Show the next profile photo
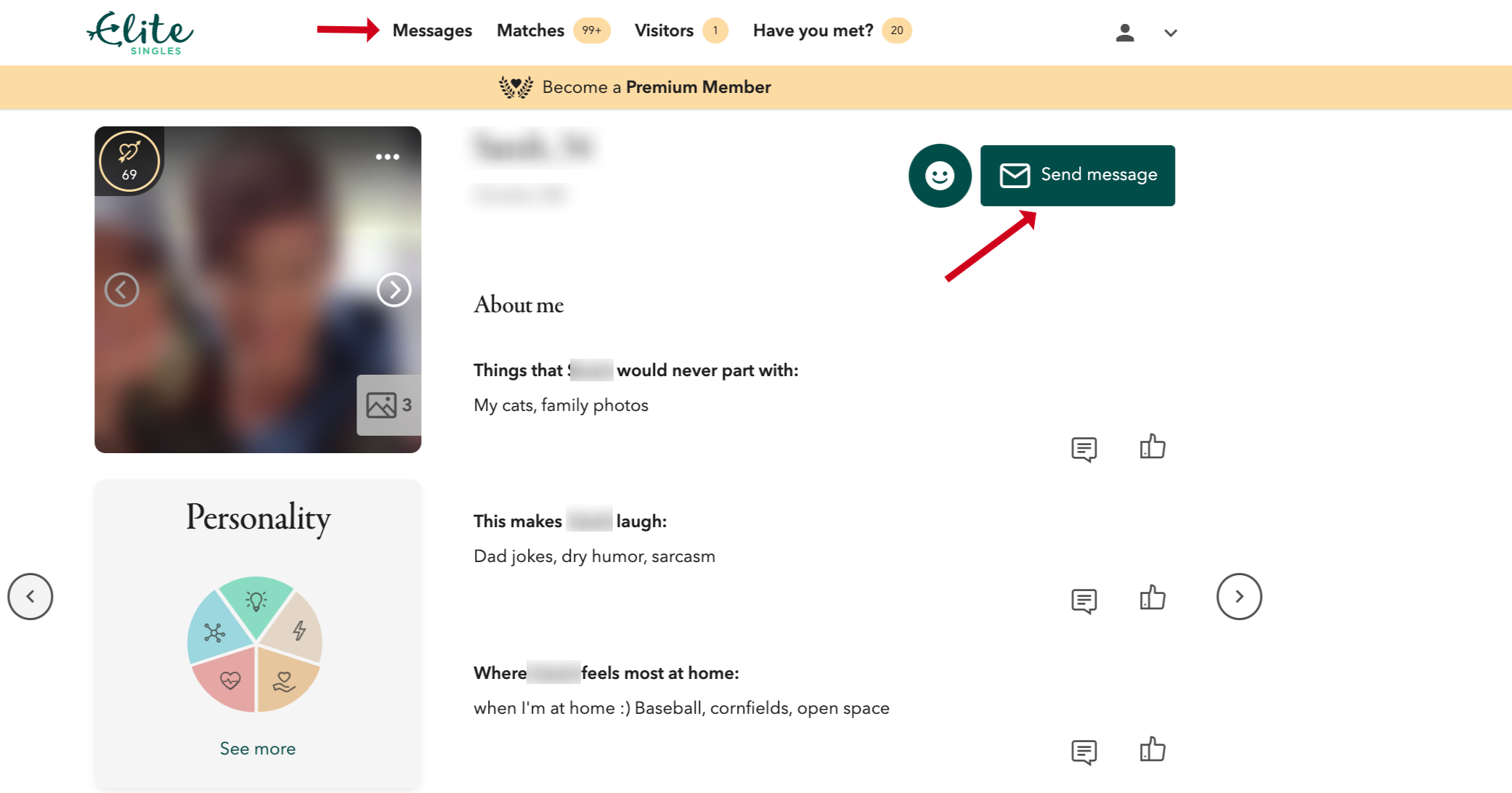1512x793 pixels. click(x=394, y=290)
